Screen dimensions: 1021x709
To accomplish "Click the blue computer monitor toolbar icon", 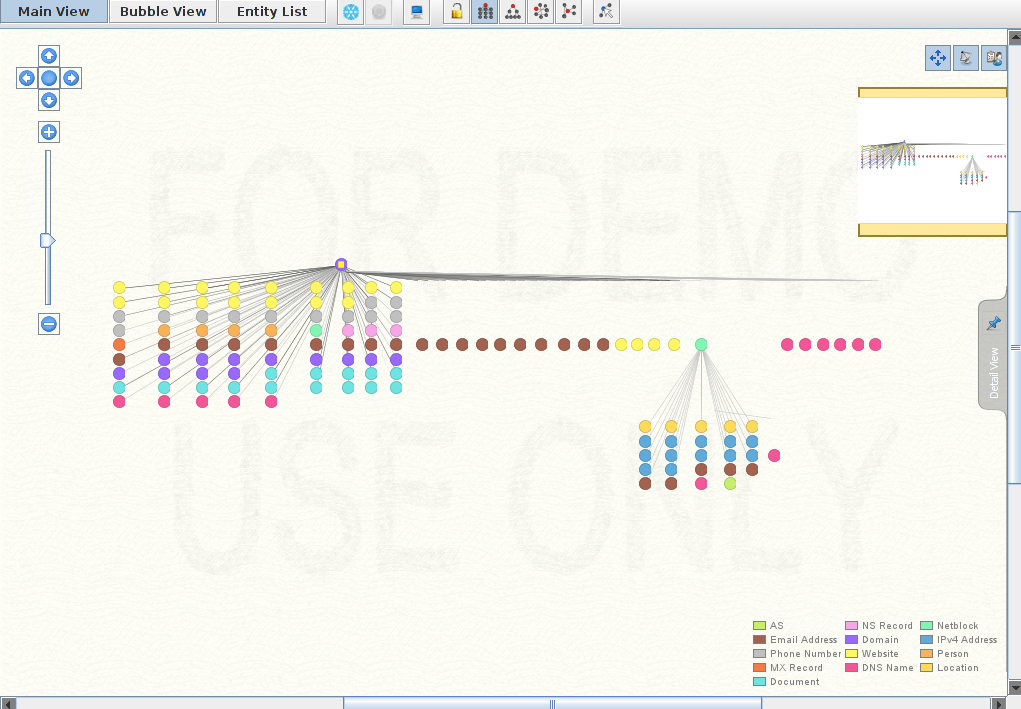I will point(417,12).
